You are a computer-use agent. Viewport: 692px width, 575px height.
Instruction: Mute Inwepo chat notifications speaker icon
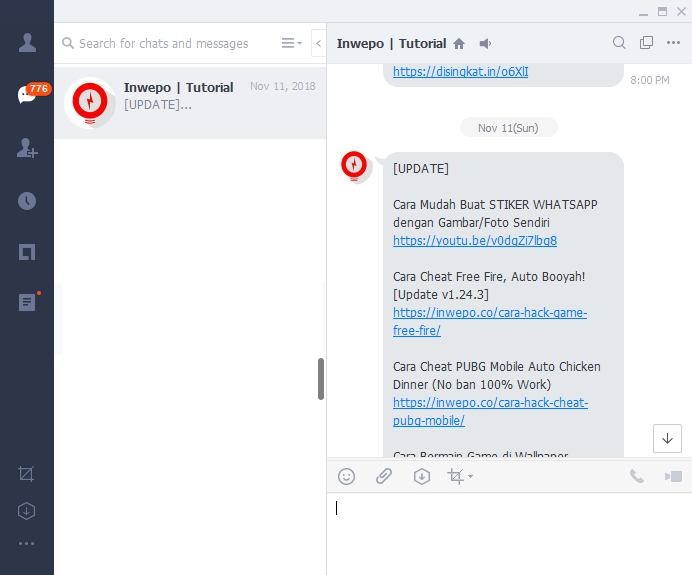(486, 43)
